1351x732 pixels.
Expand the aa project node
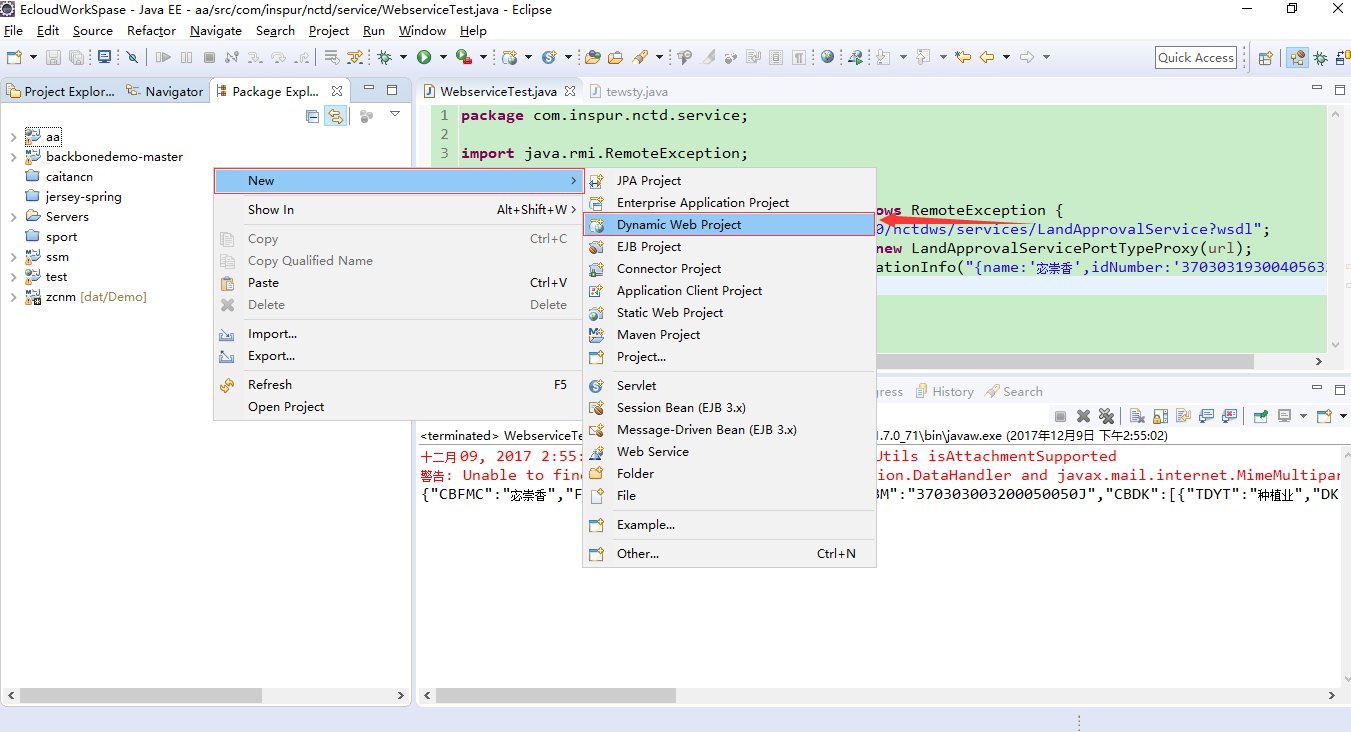(13, 136)
